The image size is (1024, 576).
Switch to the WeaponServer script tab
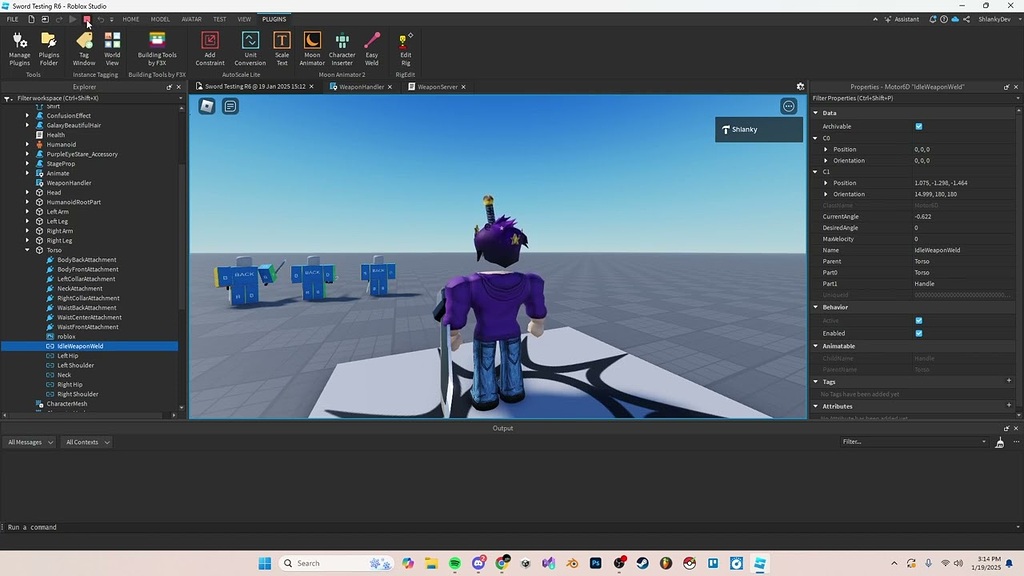[x=437, y=86]
